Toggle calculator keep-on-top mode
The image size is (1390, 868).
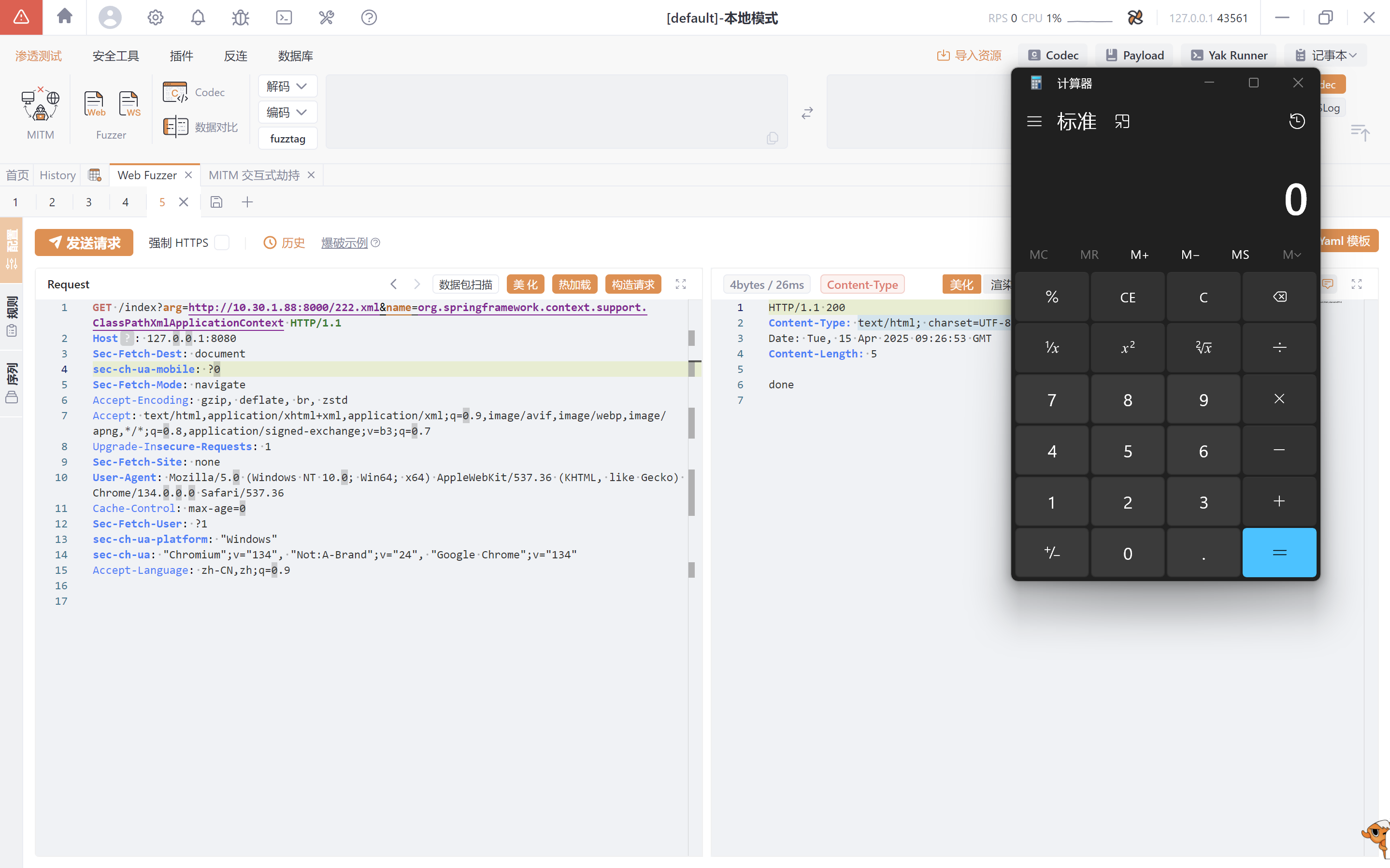coord(1122,121)
